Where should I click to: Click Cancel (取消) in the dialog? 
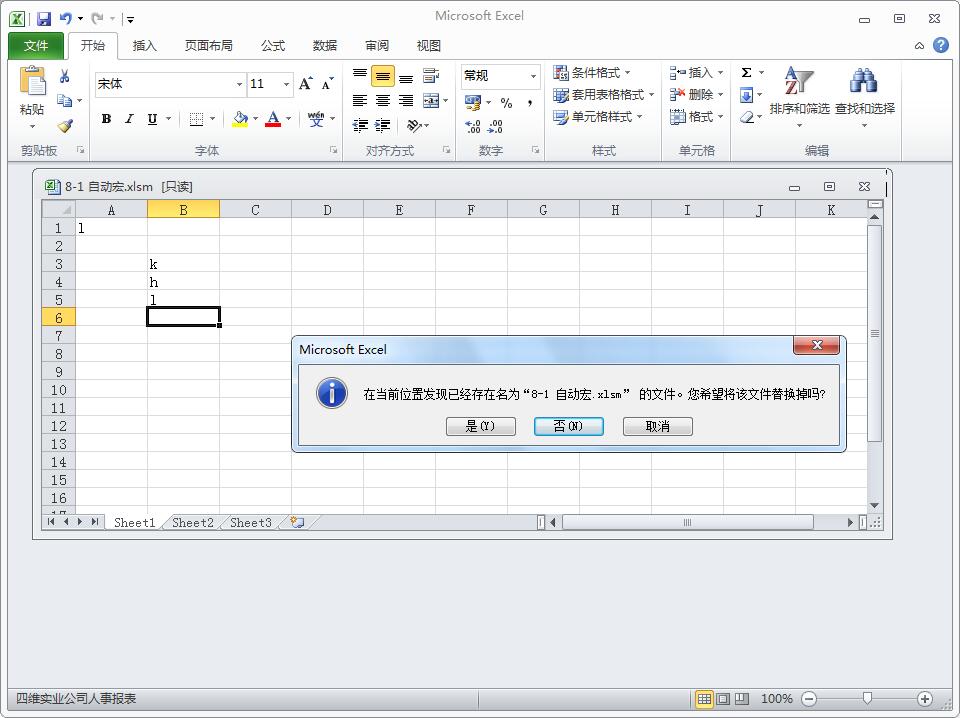(658, 426)
